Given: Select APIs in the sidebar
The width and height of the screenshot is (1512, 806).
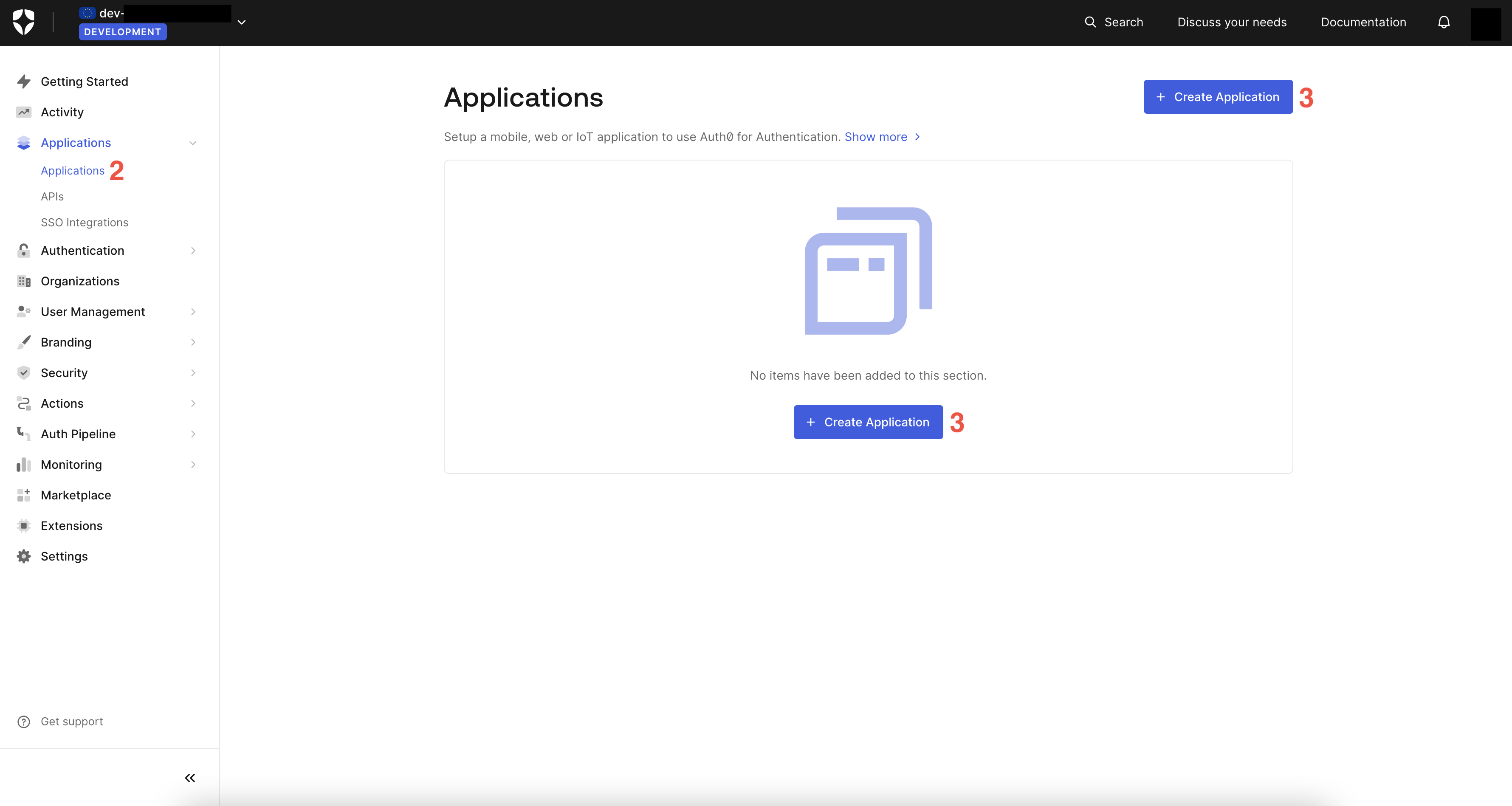Looking at the screenshot, I should click(x=52, y=197).
